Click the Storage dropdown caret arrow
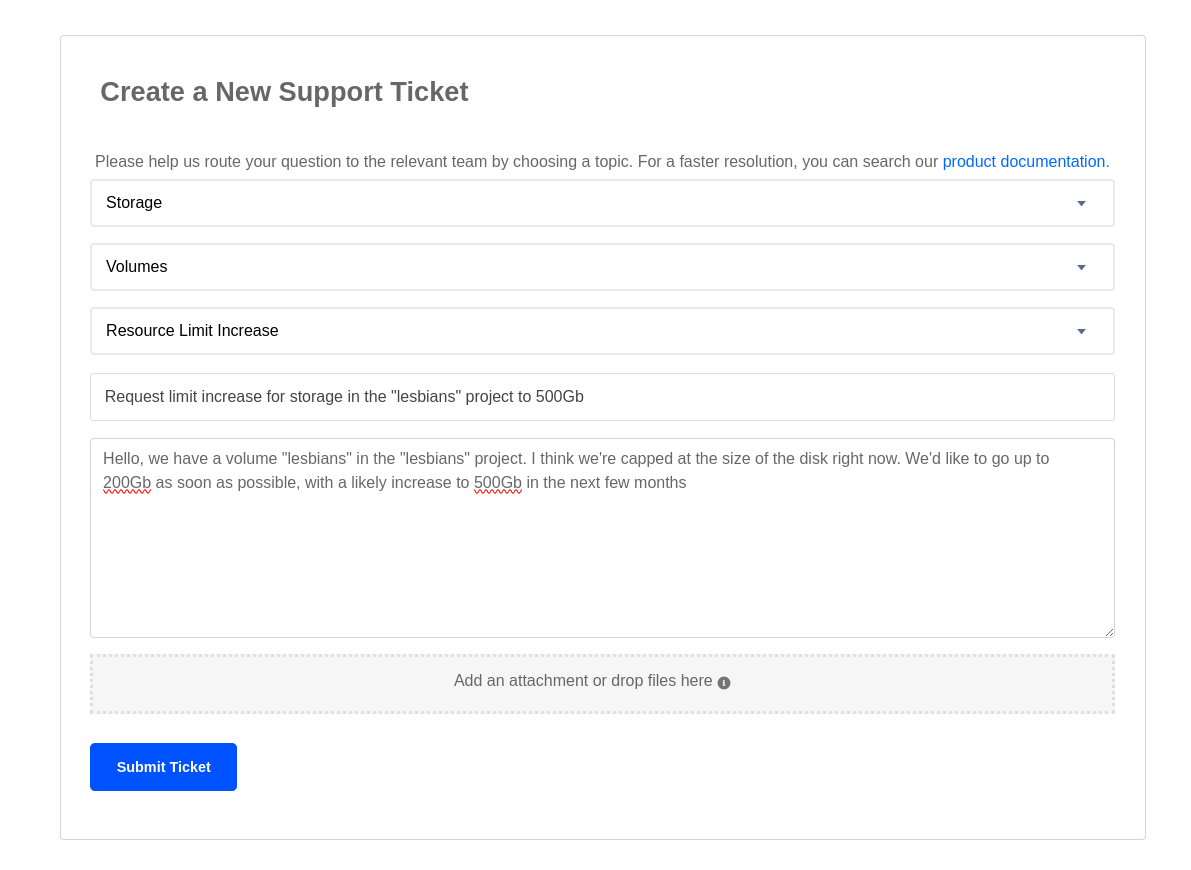1191x870 pixels. 1081,204
